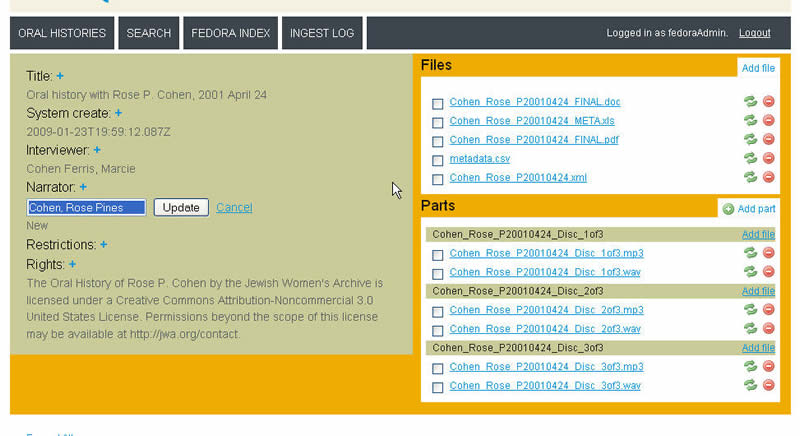The width and height of the screenshot is (800, 436).
Task: Click Add part in Parts header
Action: (x=749, y=209)
